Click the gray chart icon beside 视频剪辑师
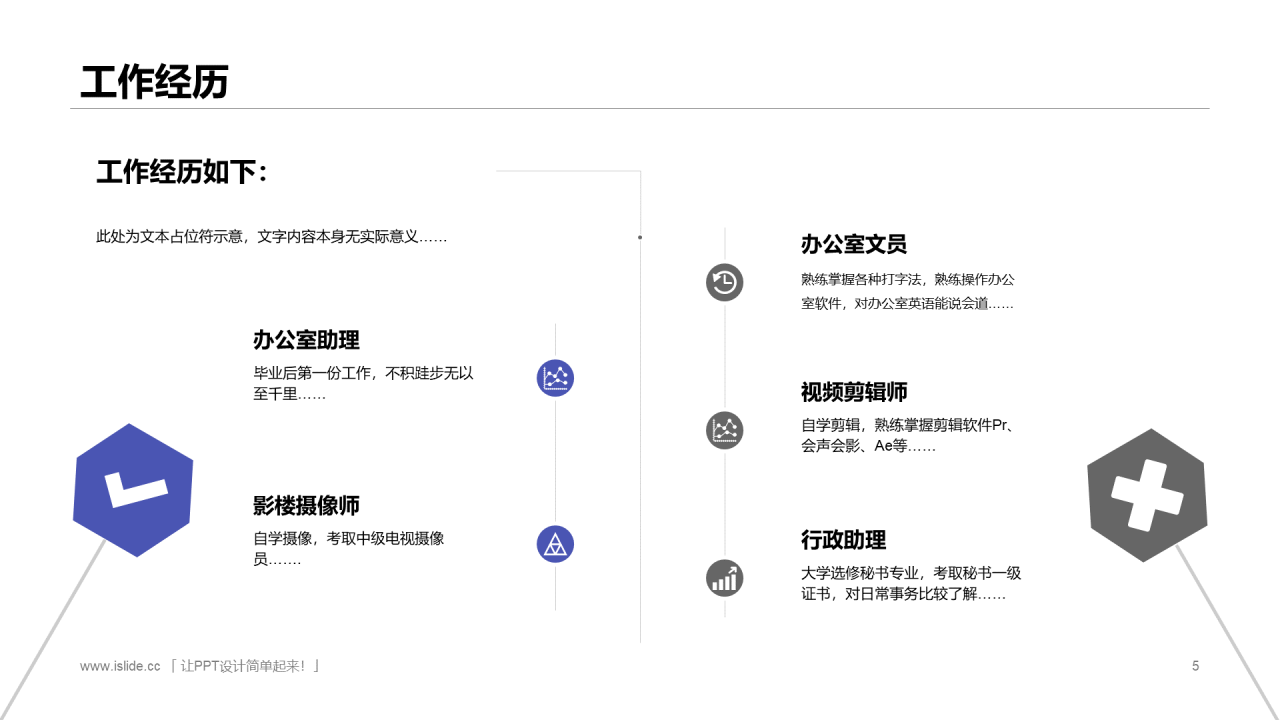Viewport: 1280px width, 720px height. coord(725,430)
